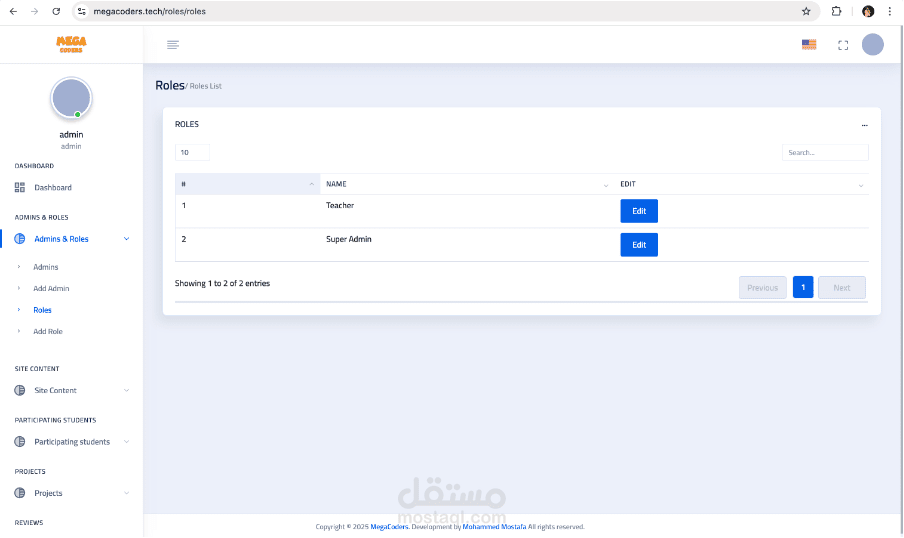Click the Roles List breadcrumb

click(206, 86)
